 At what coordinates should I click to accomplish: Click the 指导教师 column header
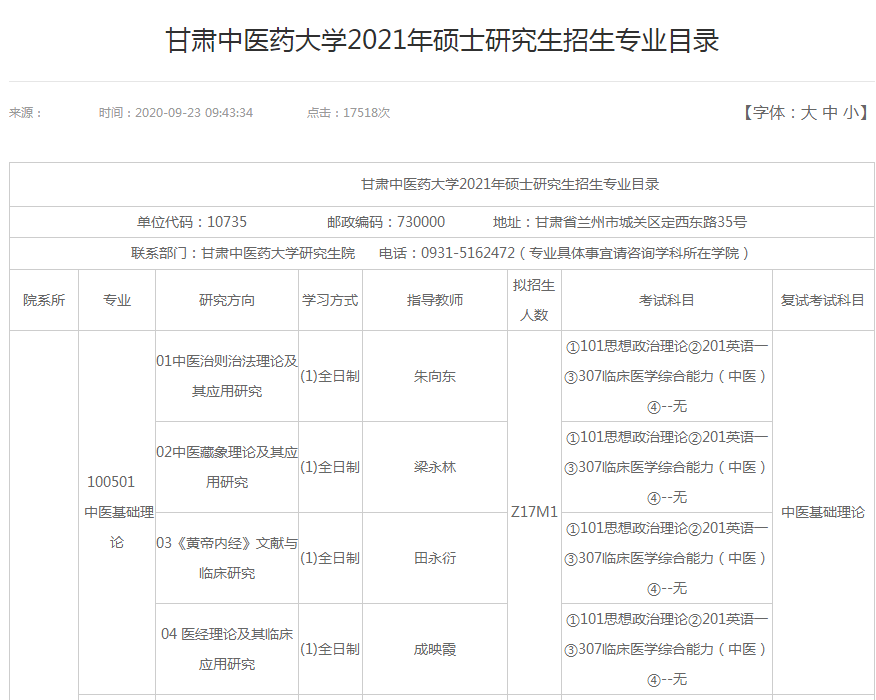click(434, 298)
